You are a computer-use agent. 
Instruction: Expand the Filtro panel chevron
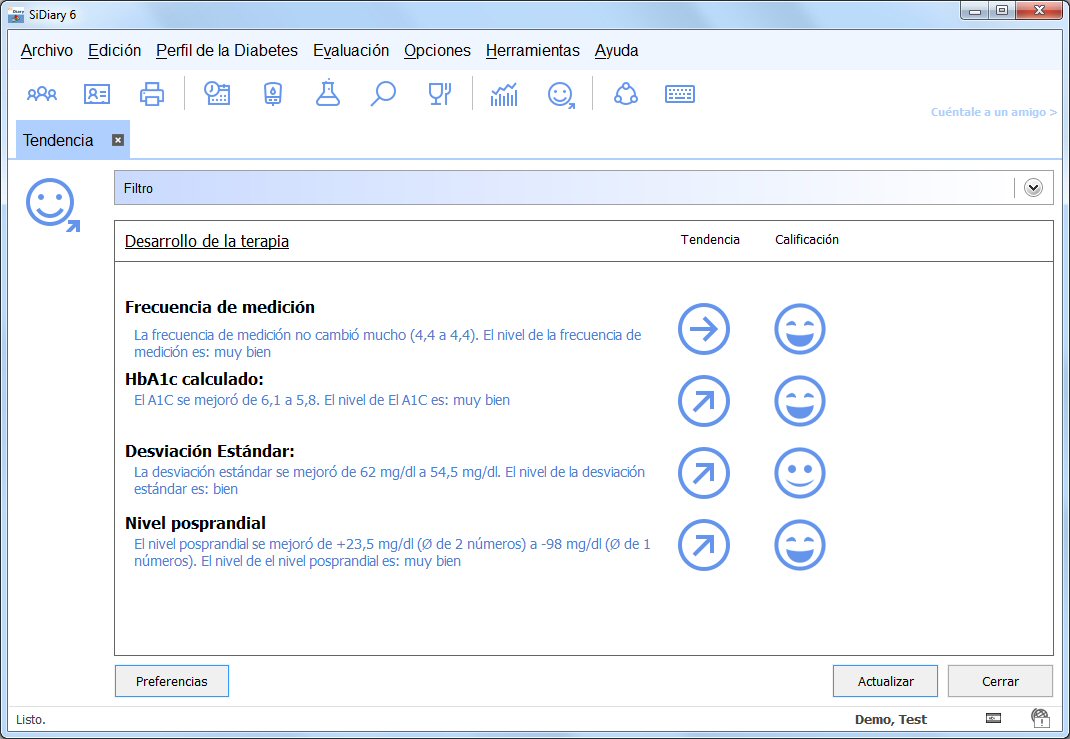1033,187
